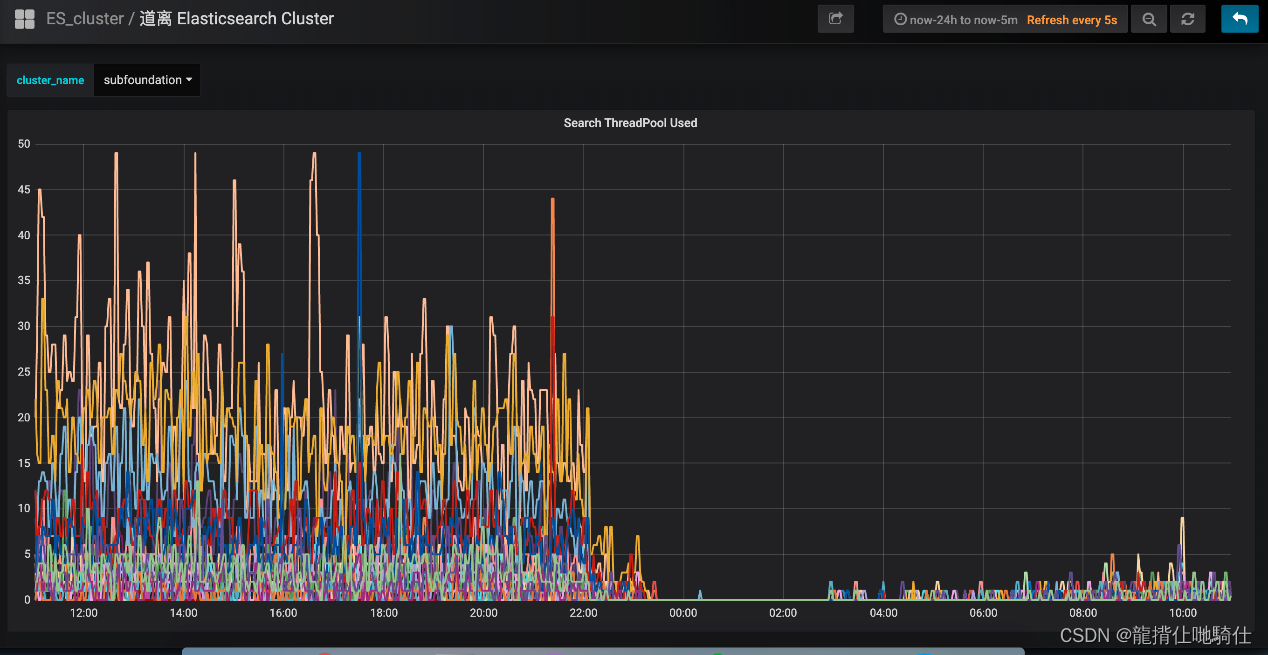Screen dimensions: 1268x655
Task: Click the Elasticsearch Cluster dashboard title
Action: (x=237, y=19)
